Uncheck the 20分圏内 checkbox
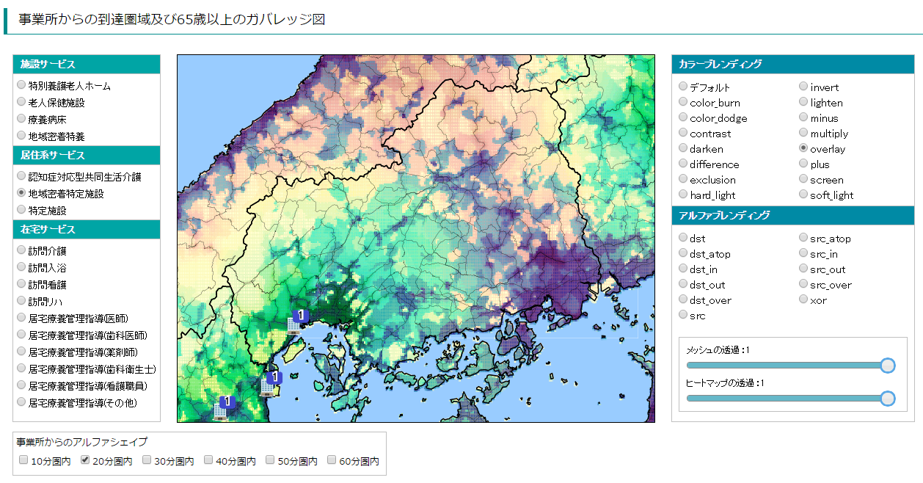 coord(85,461)
